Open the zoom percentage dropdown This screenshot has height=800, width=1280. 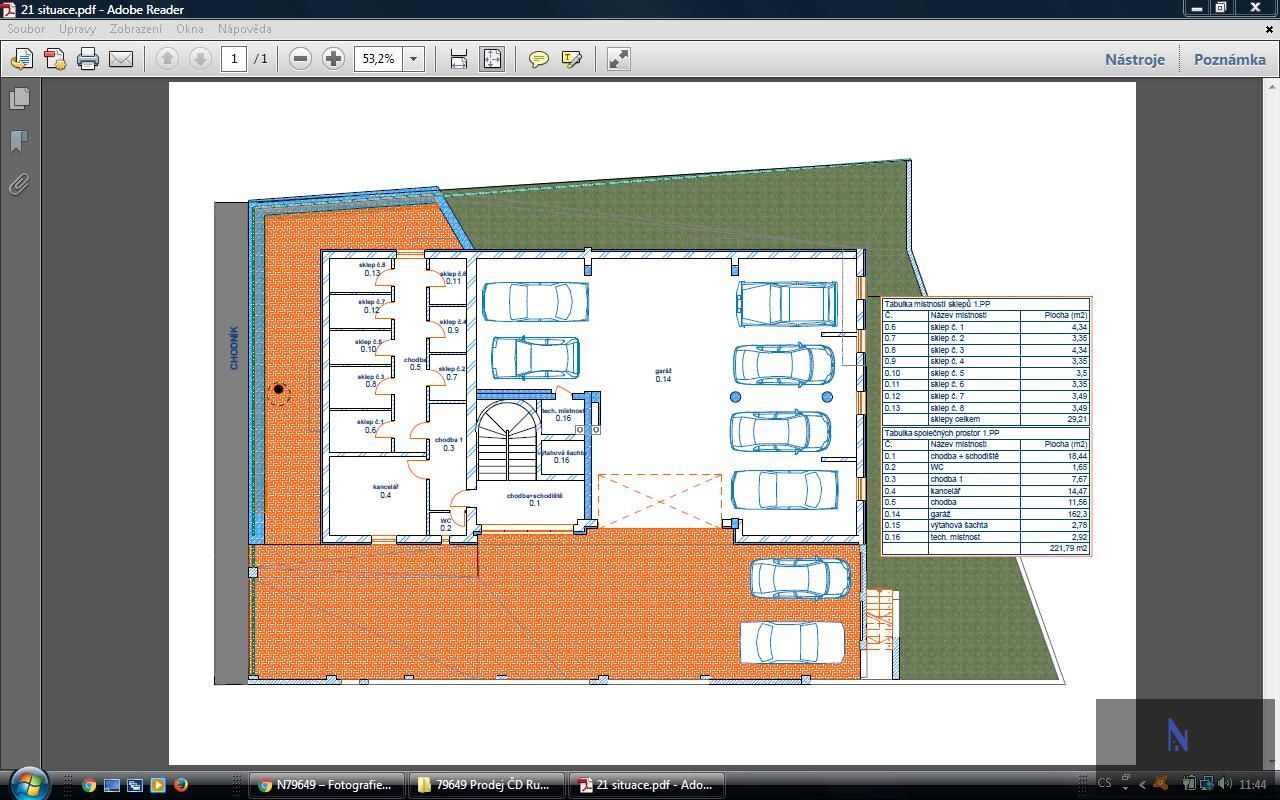tap(413, 59)
